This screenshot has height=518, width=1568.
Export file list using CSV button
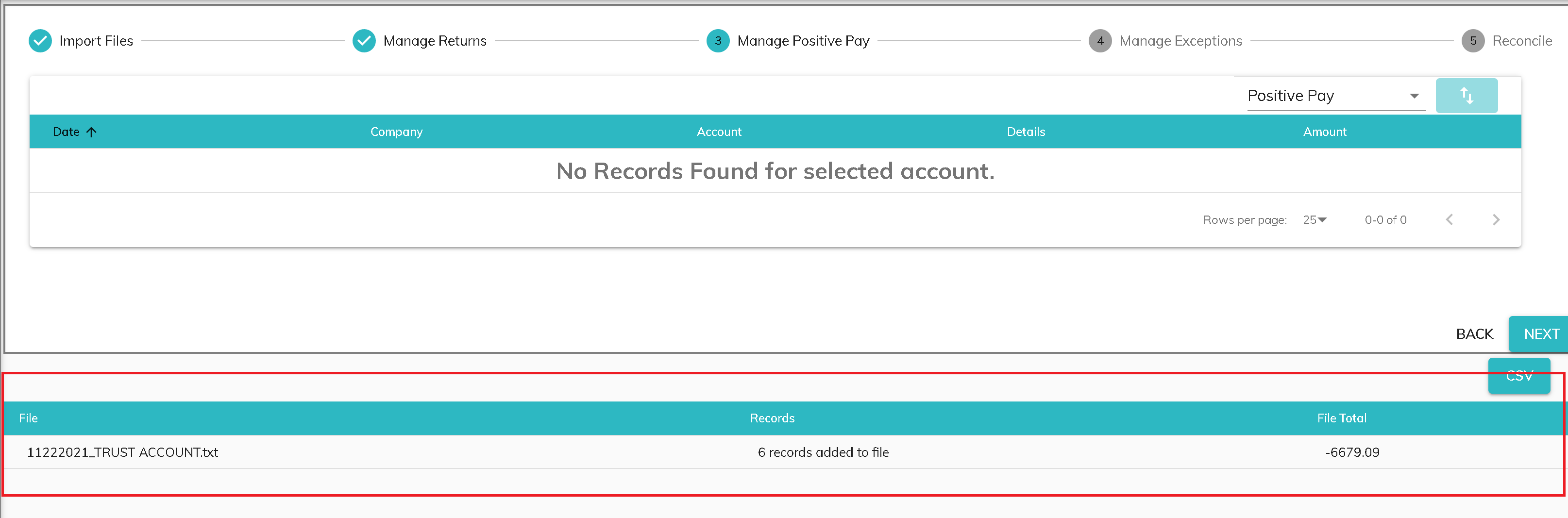[1518, 376]
